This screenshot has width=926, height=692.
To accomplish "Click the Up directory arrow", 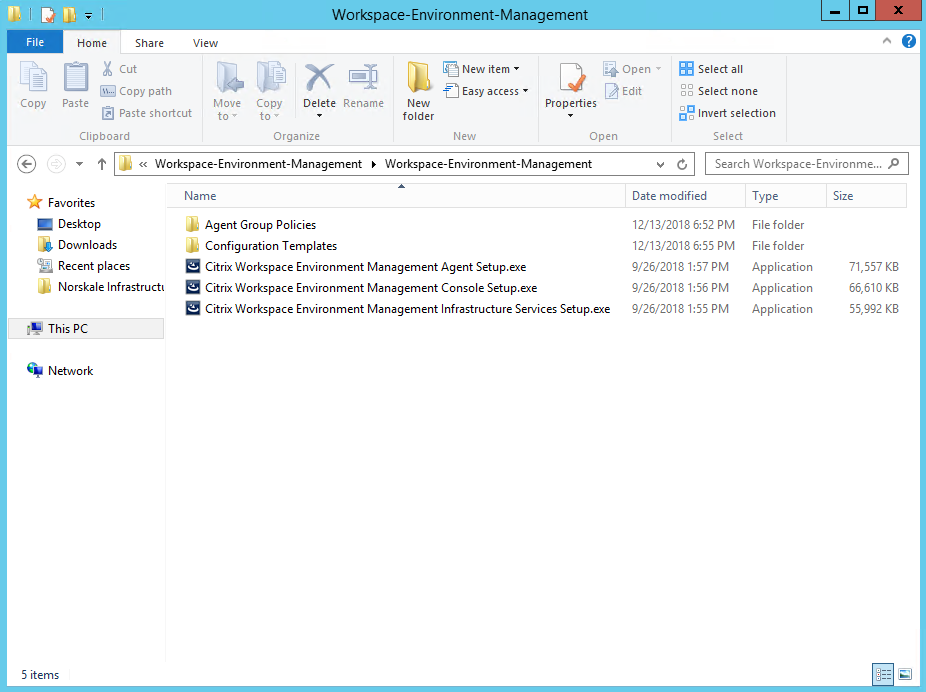I will 101,164.
